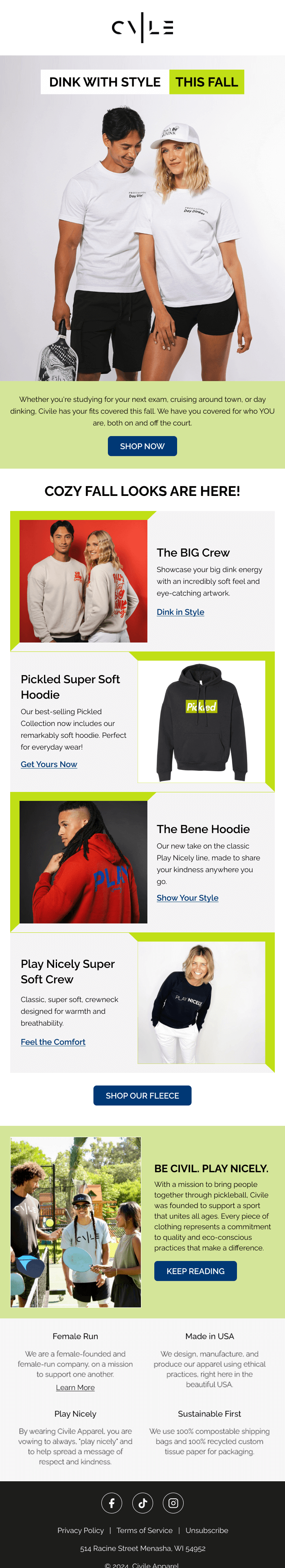This screenshot has height=1568, width=285.
Task: Open the Instagram social icon
Action: [x=173, y=1502]
